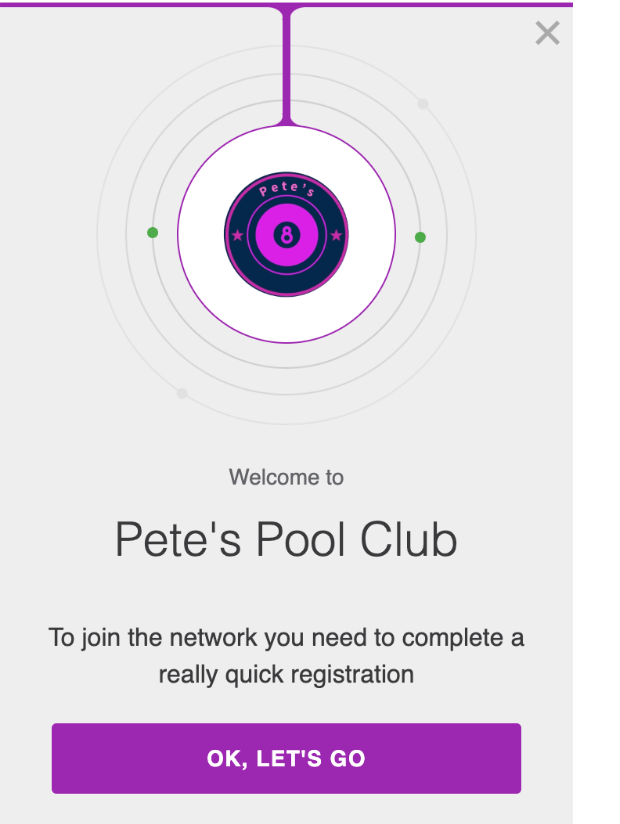
Task: Click the "Welcome to" text
Action: pos(286,477)
